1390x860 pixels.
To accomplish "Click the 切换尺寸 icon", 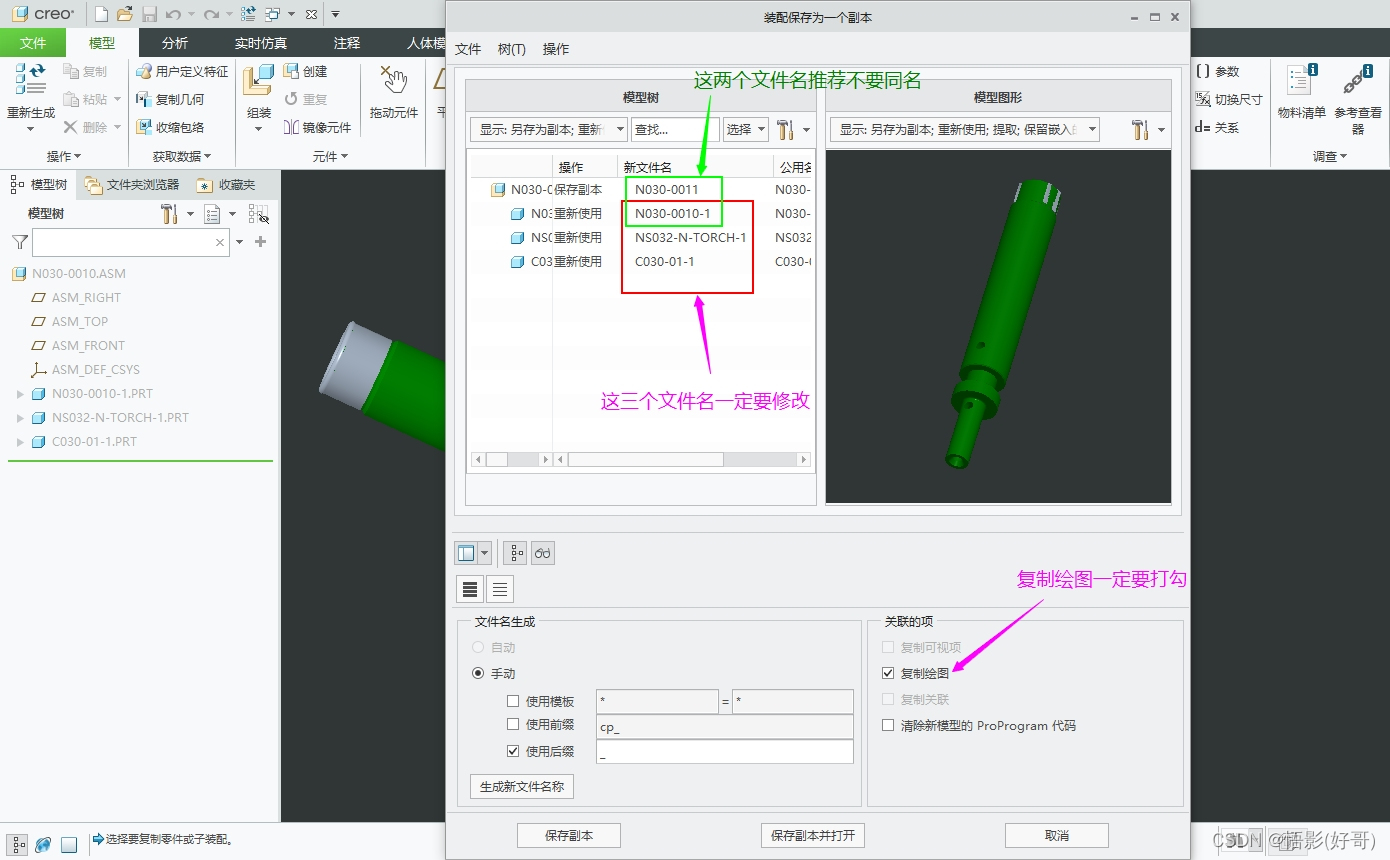I will click(x=1230, y=98).
